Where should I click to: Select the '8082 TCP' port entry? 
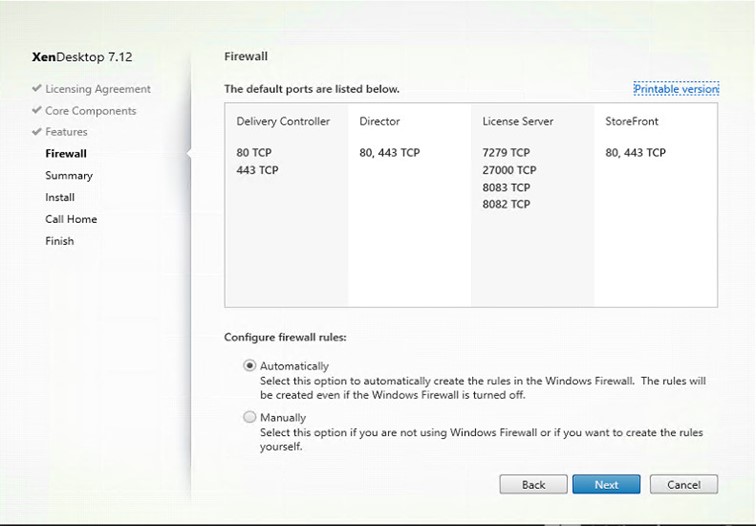click(506, 204)
